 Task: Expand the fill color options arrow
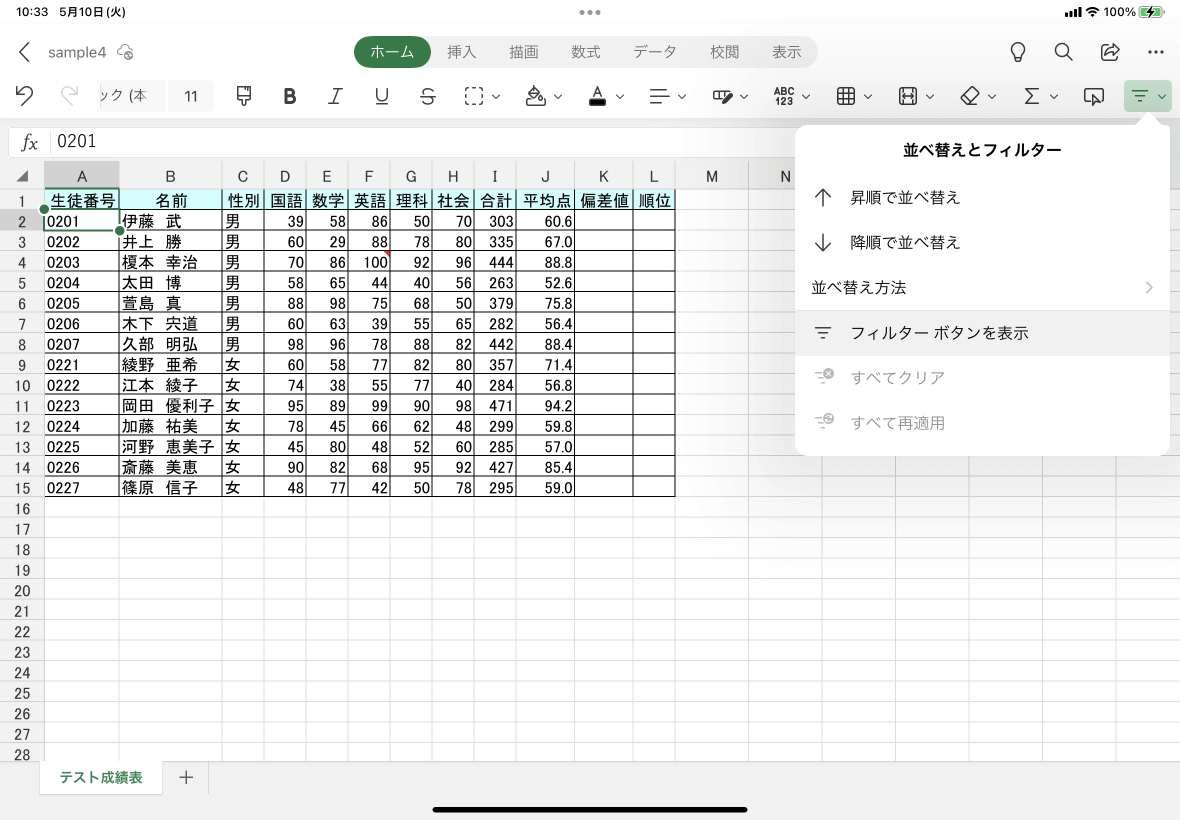(558, 96)
